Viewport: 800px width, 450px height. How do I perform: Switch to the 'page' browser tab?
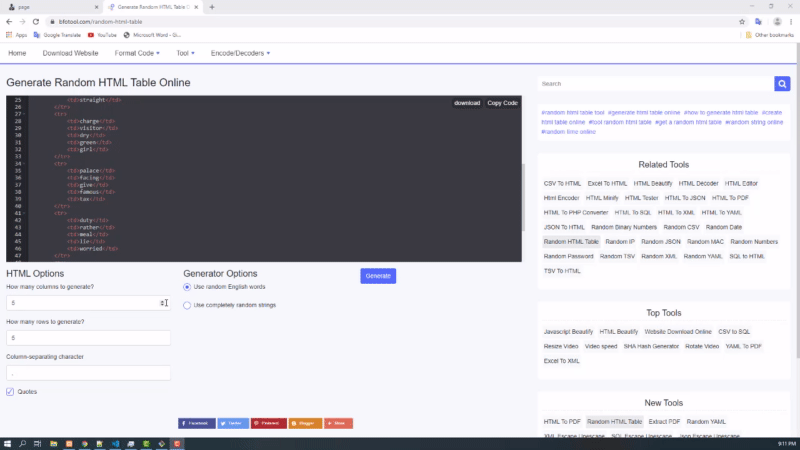(51, 7)
